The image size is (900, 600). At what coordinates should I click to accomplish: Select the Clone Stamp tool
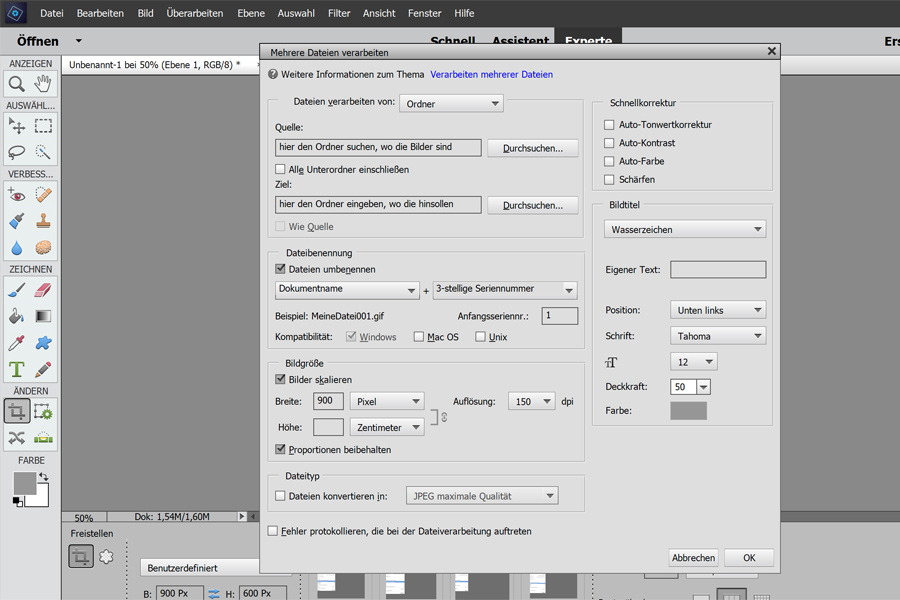[x=43, y=221]
